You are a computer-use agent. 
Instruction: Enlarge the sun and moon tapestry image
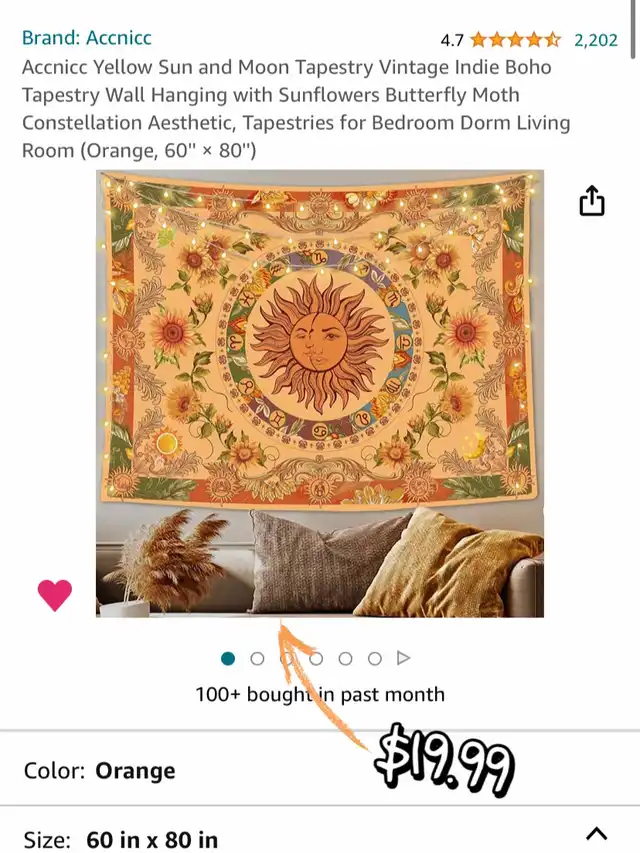pos(320,393)
